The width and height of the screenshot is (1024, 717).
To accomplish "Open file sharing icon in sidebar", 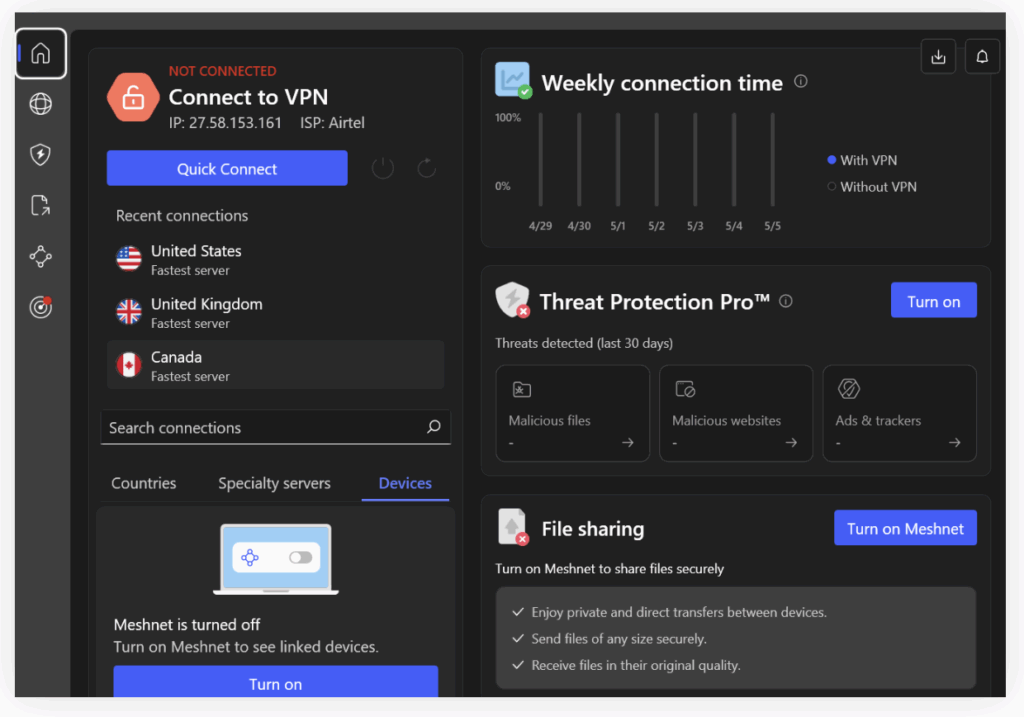I will pyautogui.click(x=40, y=206).
